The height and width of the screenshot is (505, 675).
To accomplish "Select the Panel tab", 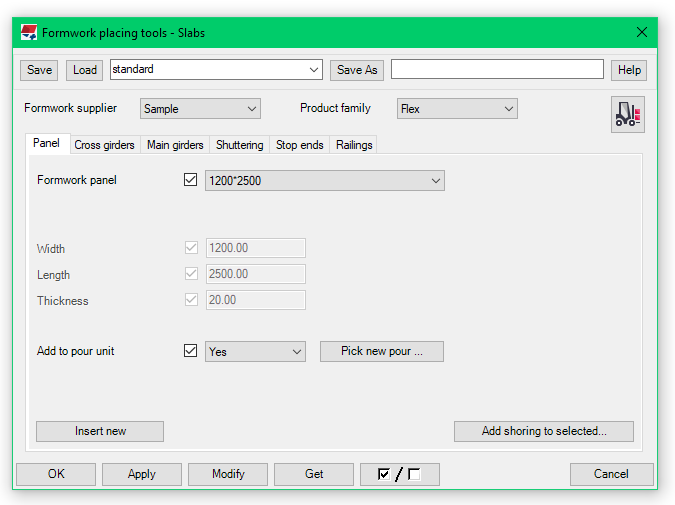I will pos(46,143).
